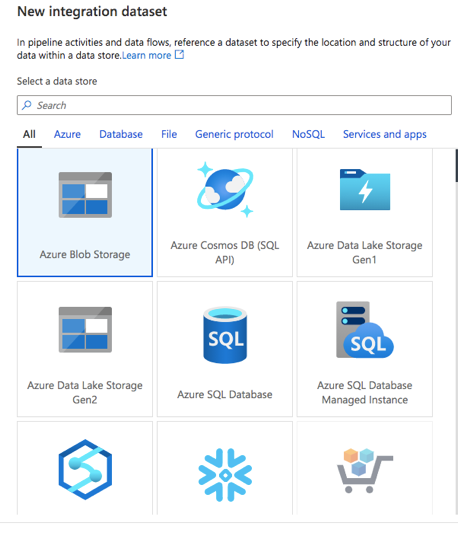Click Azure SQL Database Managed Instance label
The width and height of the screenshot is (458, 533).
[x=365, y=392]
